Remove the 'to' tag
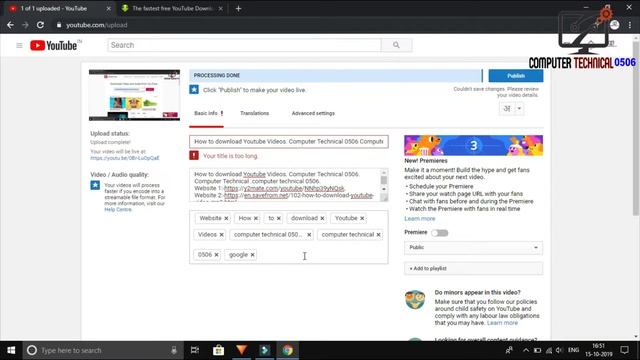 click(279, 218)
